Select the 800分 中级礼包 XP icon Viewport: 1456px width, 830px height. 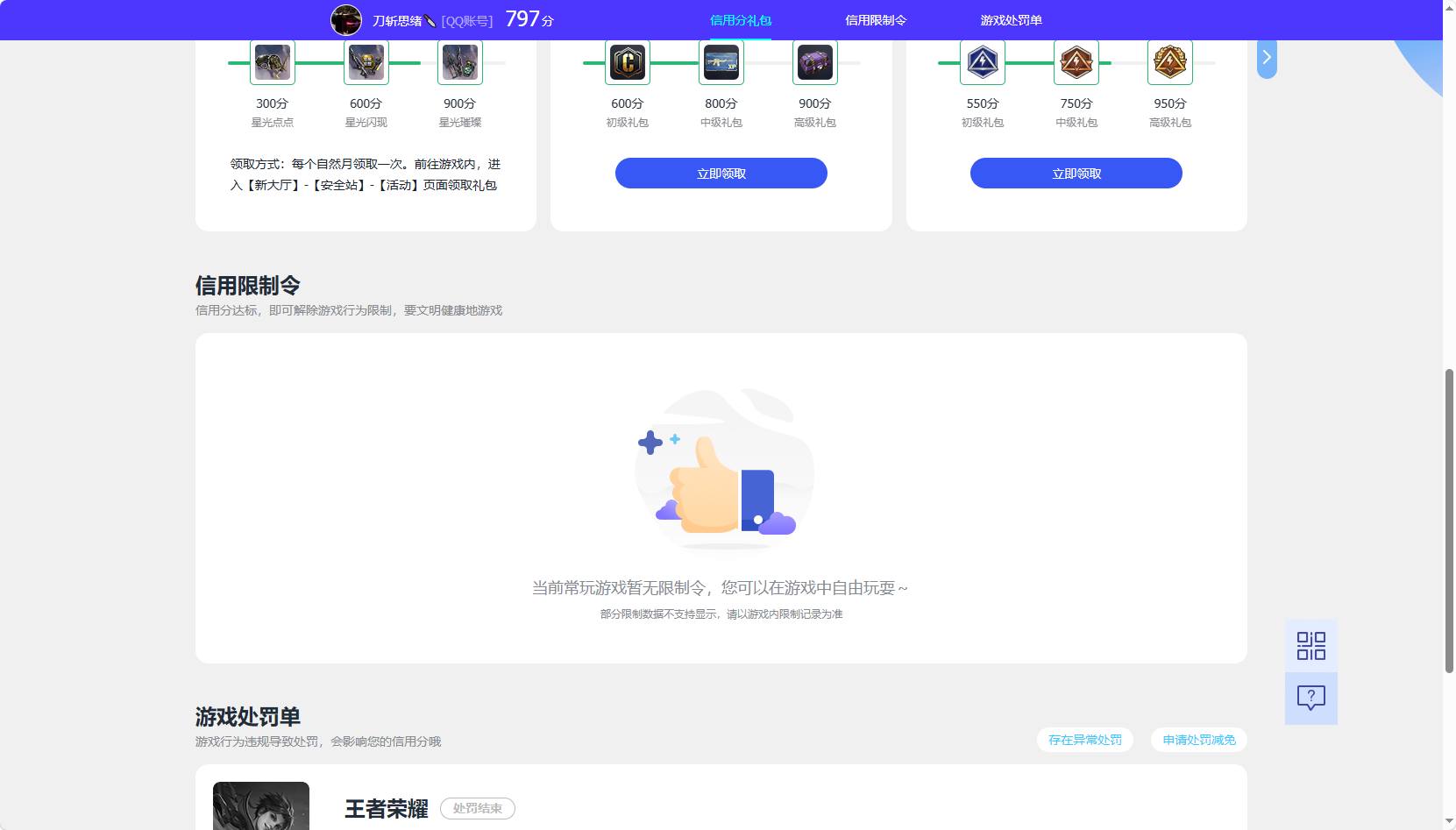(x=721, y=62)
